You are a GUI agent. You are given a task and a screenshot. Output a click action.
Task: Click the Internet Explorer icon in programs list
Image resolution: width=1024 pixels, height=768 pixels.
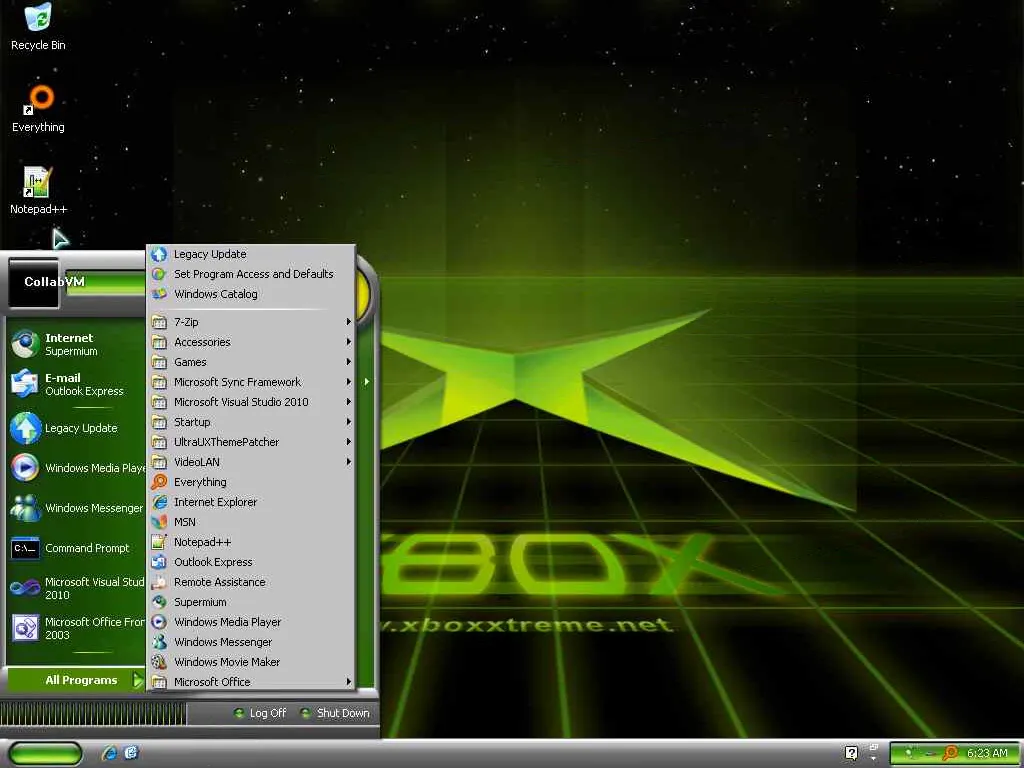click(159, 502)
